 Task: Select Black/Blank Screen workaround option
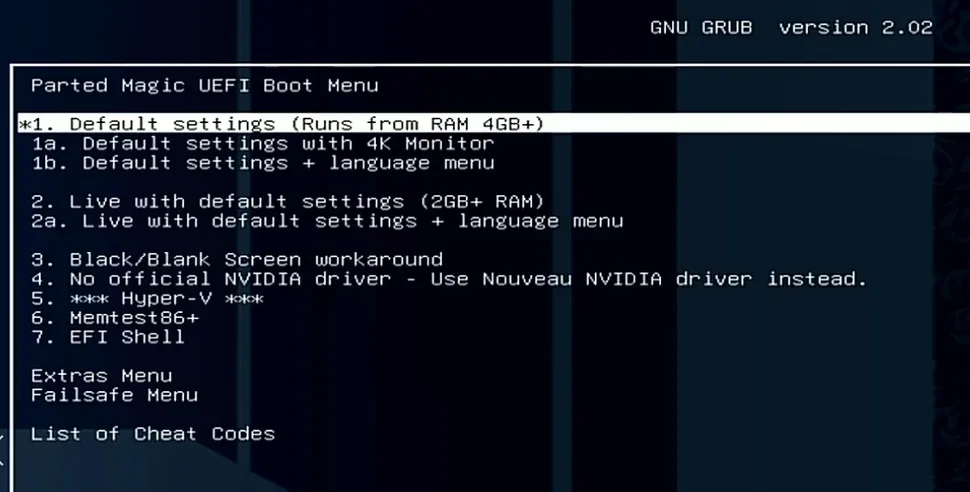[x=237, y=259]
